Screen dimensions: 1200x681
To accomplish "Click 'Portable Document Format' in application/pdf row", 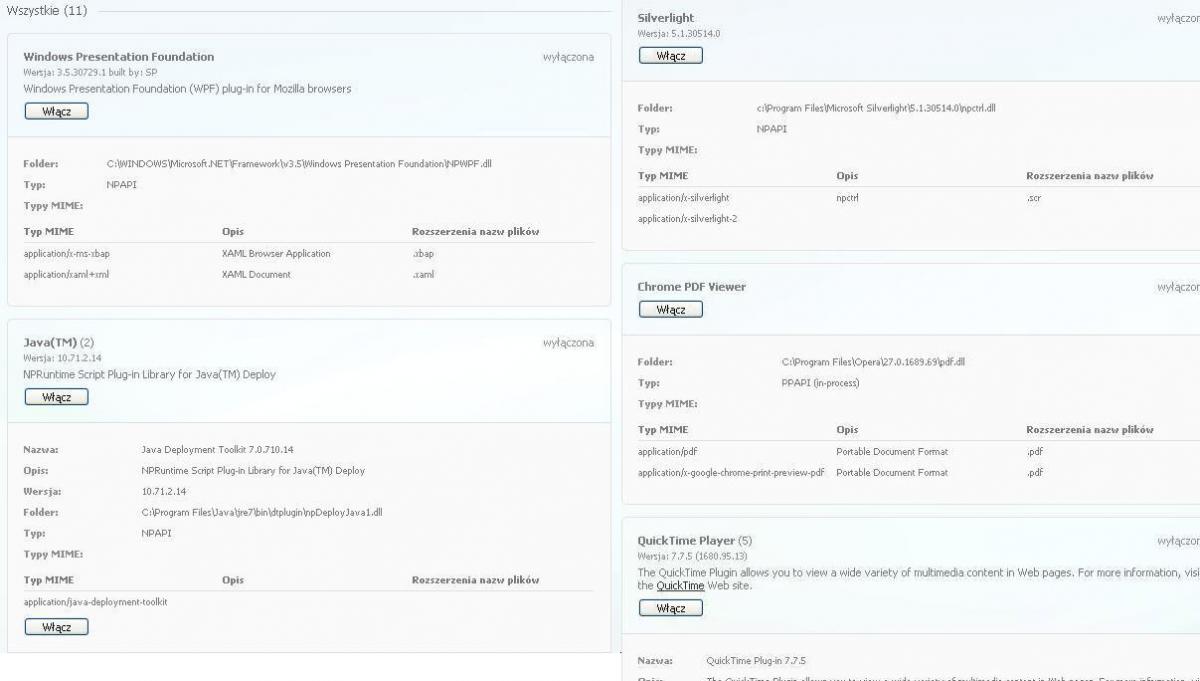I will pyautogui.click(x=892, y=452).
